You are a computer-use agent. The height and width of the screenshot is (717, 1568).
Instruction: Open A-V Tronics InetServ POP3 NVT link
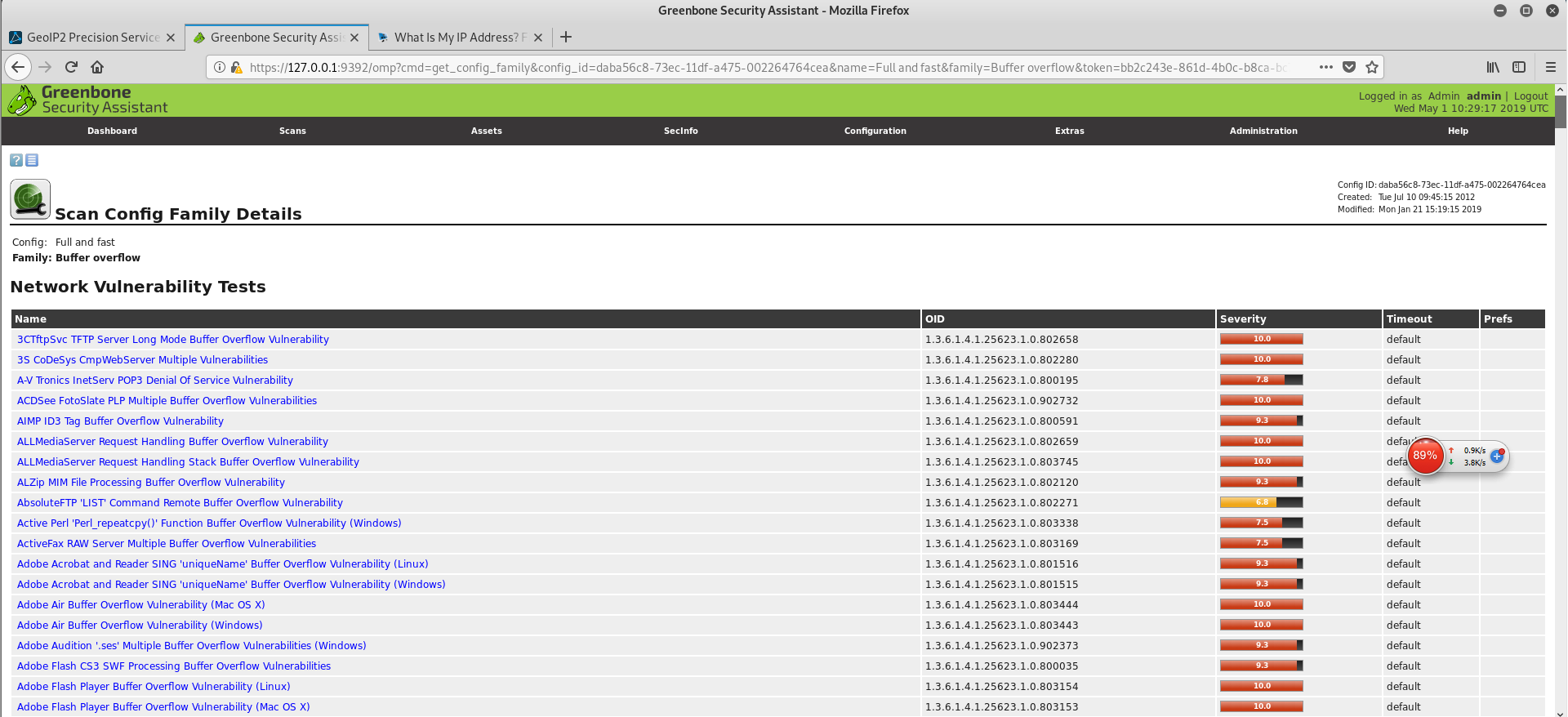pos(155,380)
